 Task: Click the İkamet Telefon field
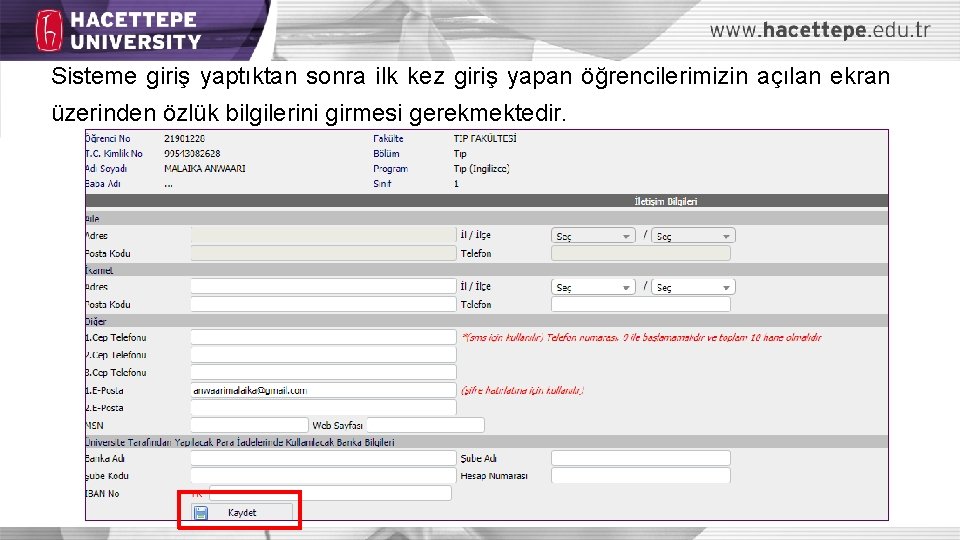tap(640, 304)
